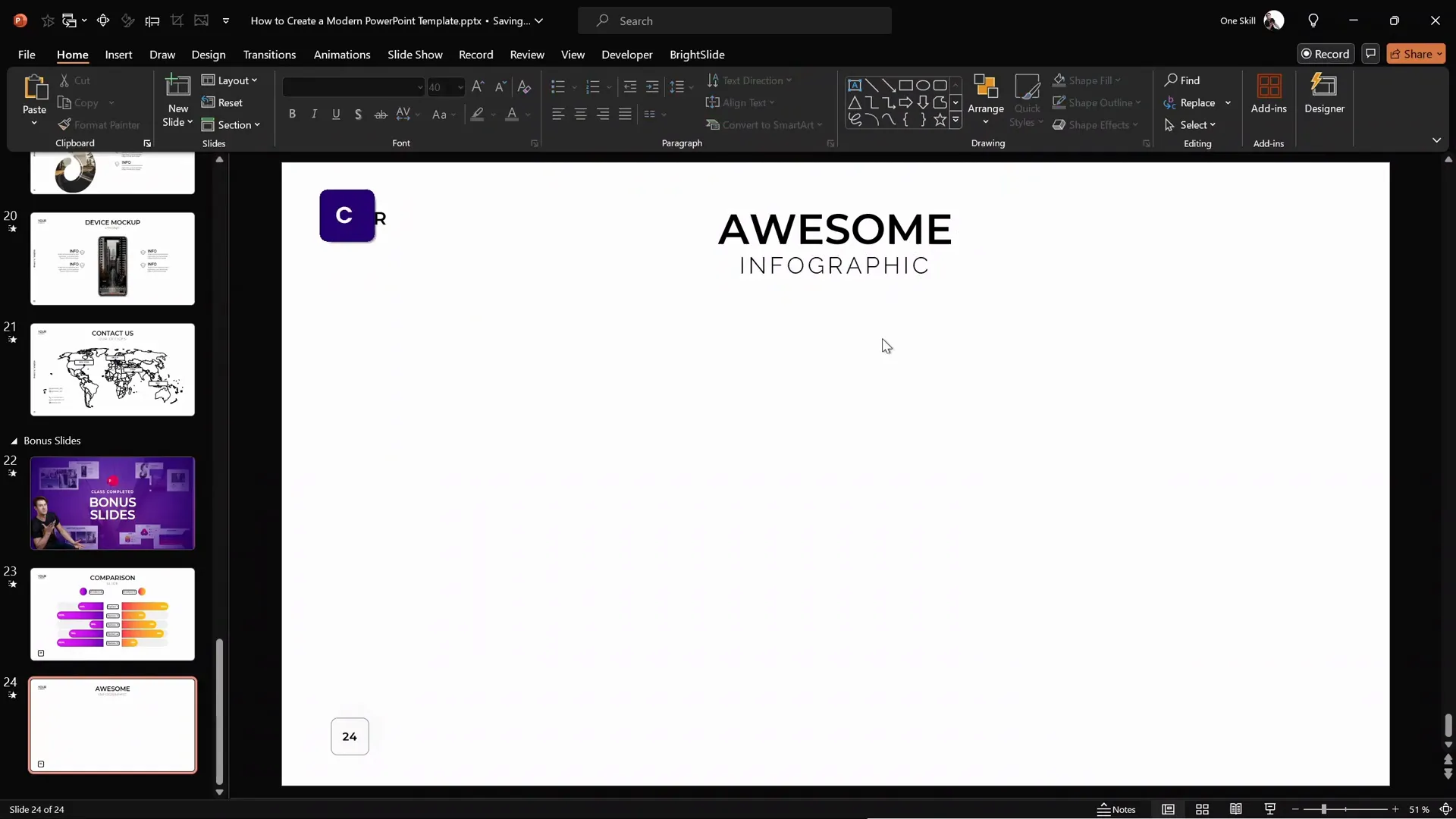Increase font size with the A-up icon
The image size is (1456, 819).
478,87
